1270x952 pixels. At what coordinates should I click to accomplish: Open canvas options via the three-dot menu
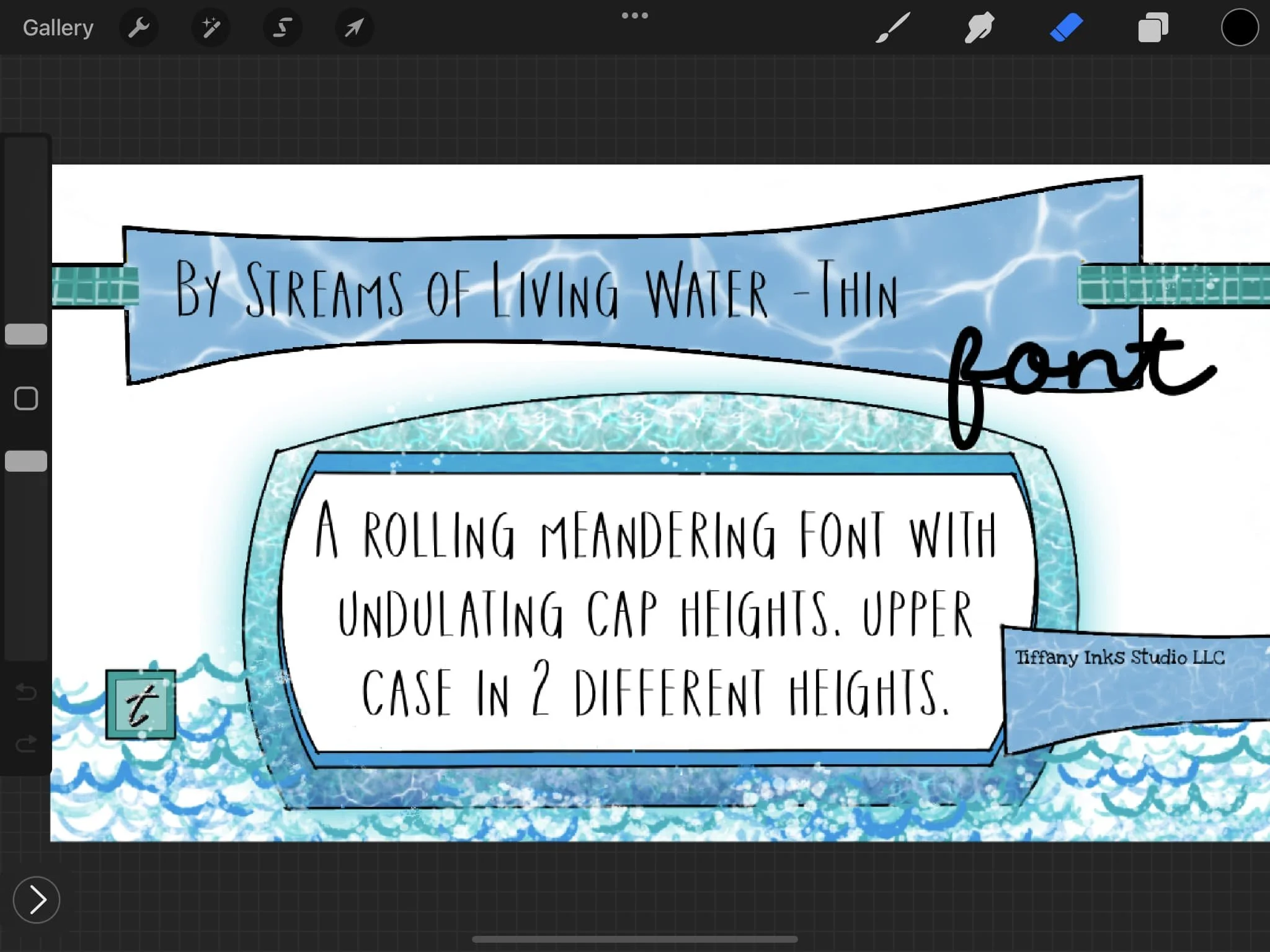(635, 15)
